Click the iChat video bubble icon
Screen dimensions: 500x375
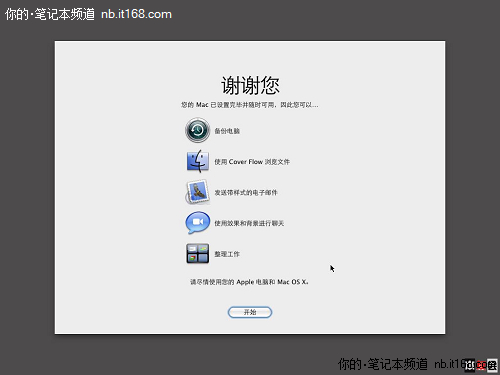(198, 223)
